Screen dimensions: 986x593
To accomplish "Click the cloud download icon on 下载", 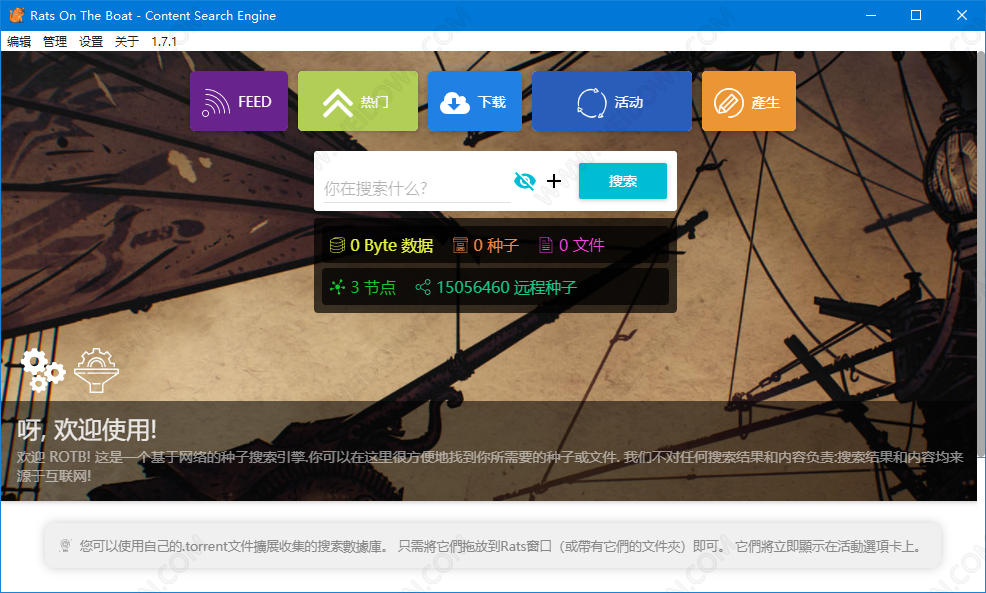I will click(455, 103).
